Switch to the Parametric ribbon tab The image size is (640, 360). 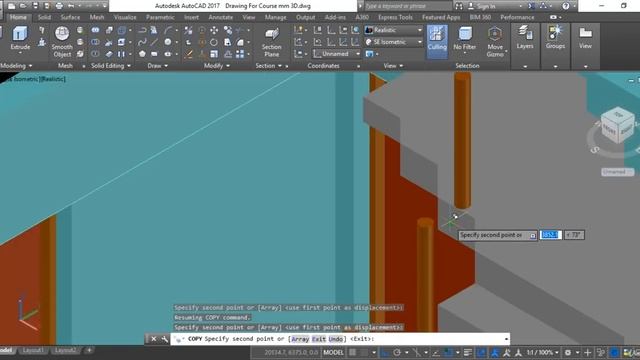(160, 17)
